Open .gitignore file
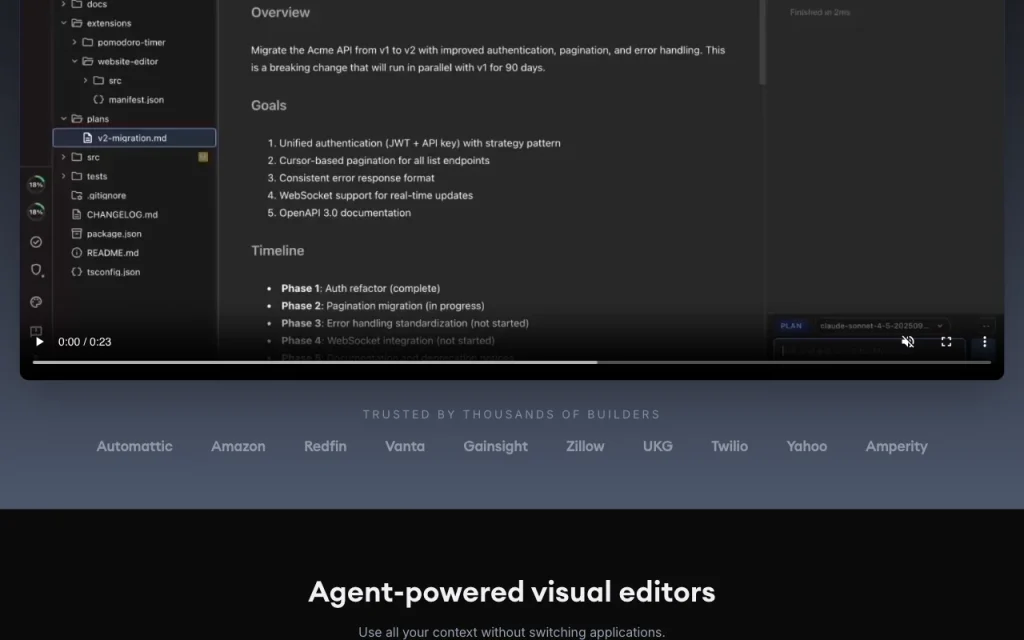 [106, 195]
